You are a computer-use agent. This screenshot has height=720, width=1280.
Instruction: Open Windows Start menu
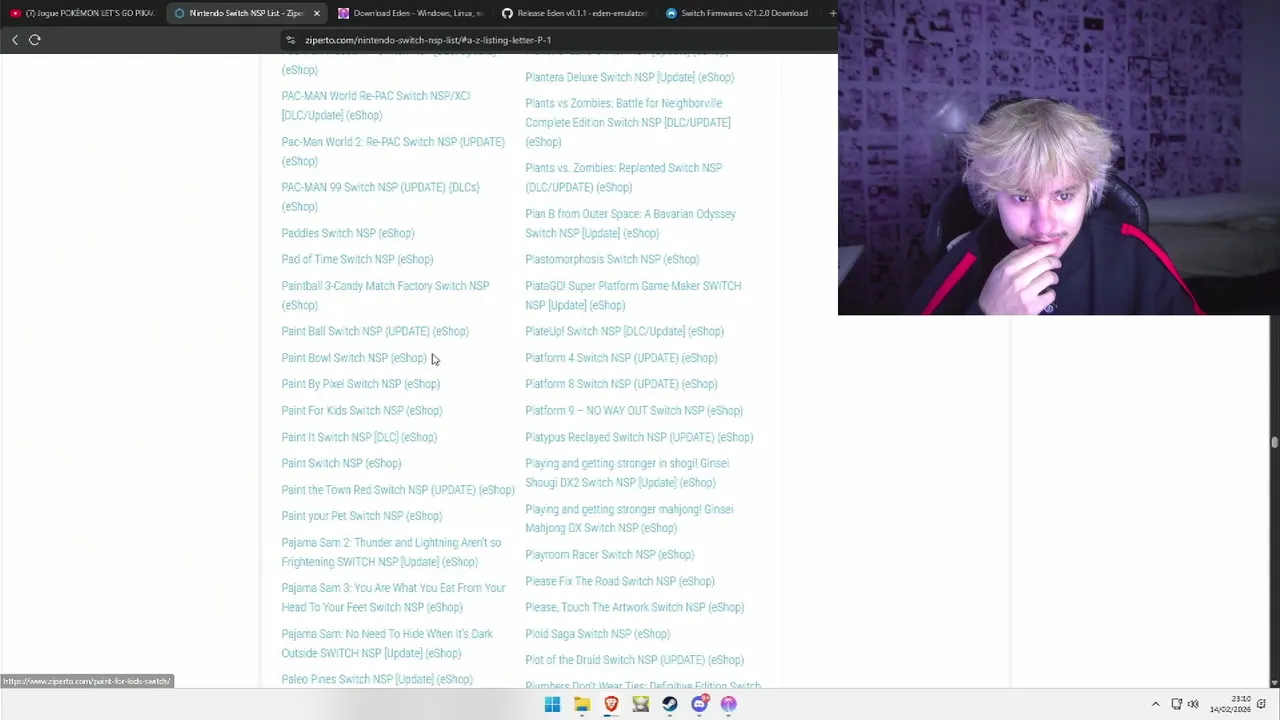click(x=552, y=704)
